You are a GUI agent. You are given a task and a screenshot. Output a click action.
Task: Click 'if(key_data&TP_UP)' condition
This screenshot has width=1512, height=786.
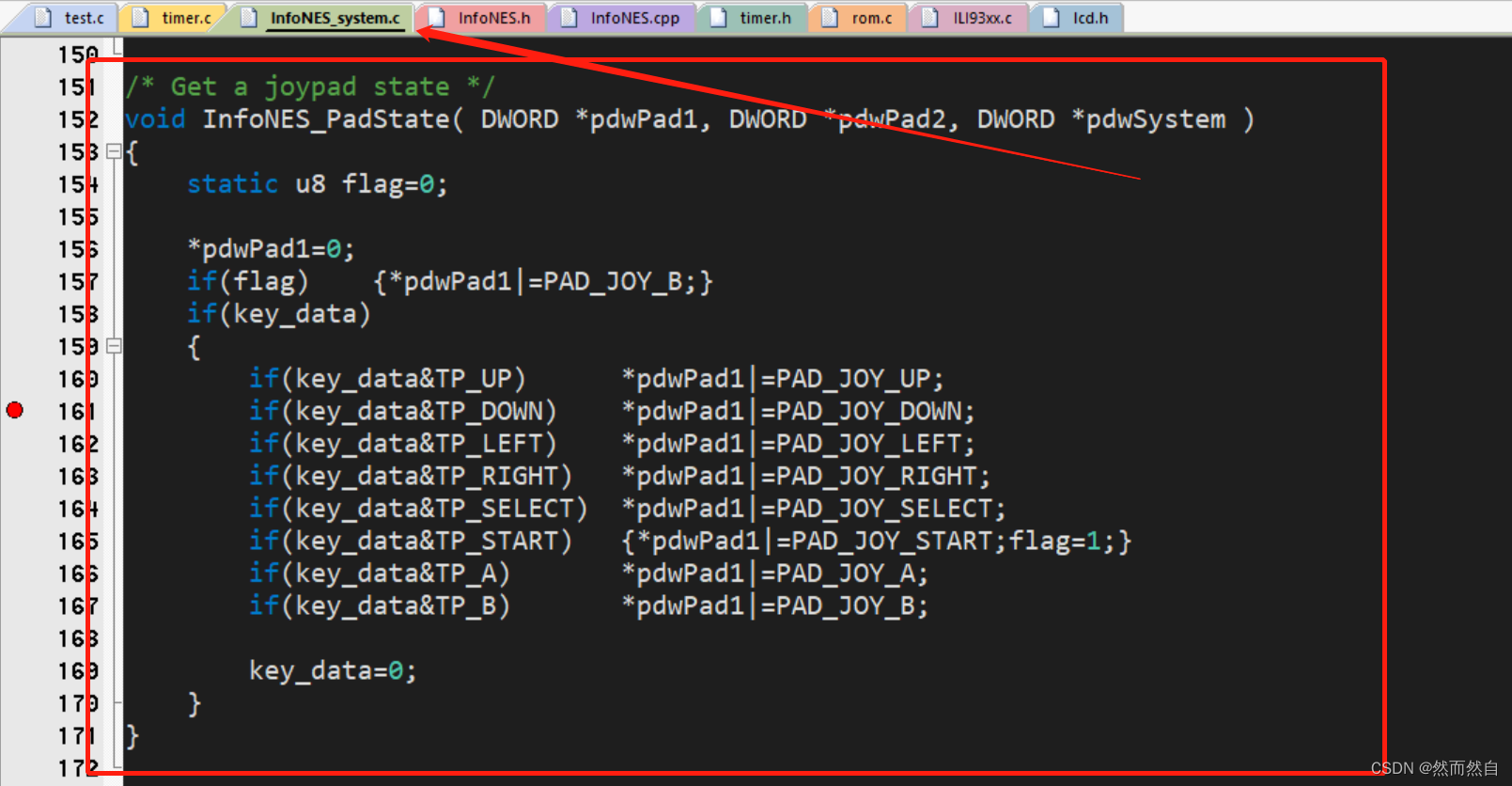pyautogui.click(x=388, y=379)
